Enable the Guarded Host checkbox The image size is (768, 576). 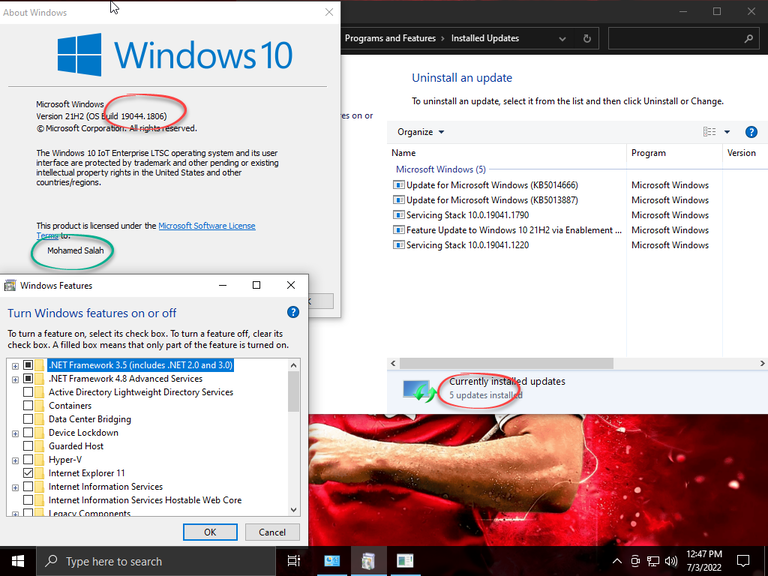coord(28,446)
